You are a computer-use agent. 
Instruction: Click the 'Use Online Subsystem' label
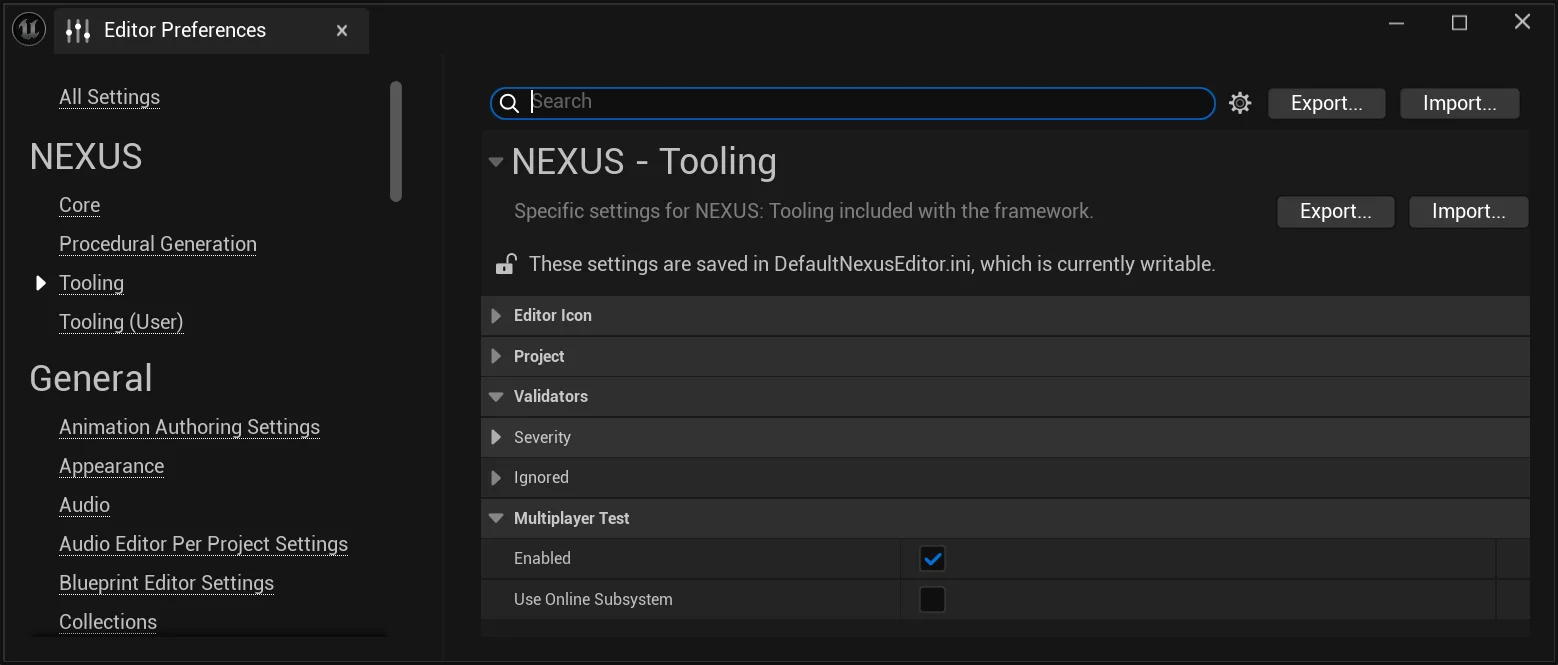click(x=593, y=600)
